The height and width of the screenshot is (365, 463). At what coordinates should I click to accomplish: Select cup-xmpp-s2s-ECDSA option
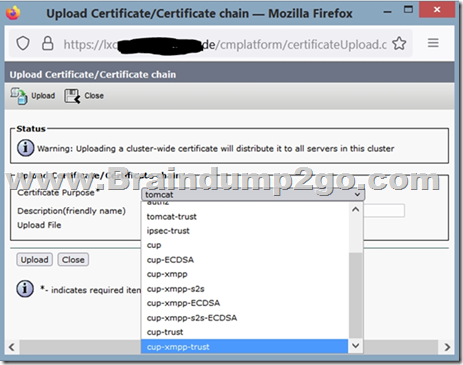click(x=245, y=318)
